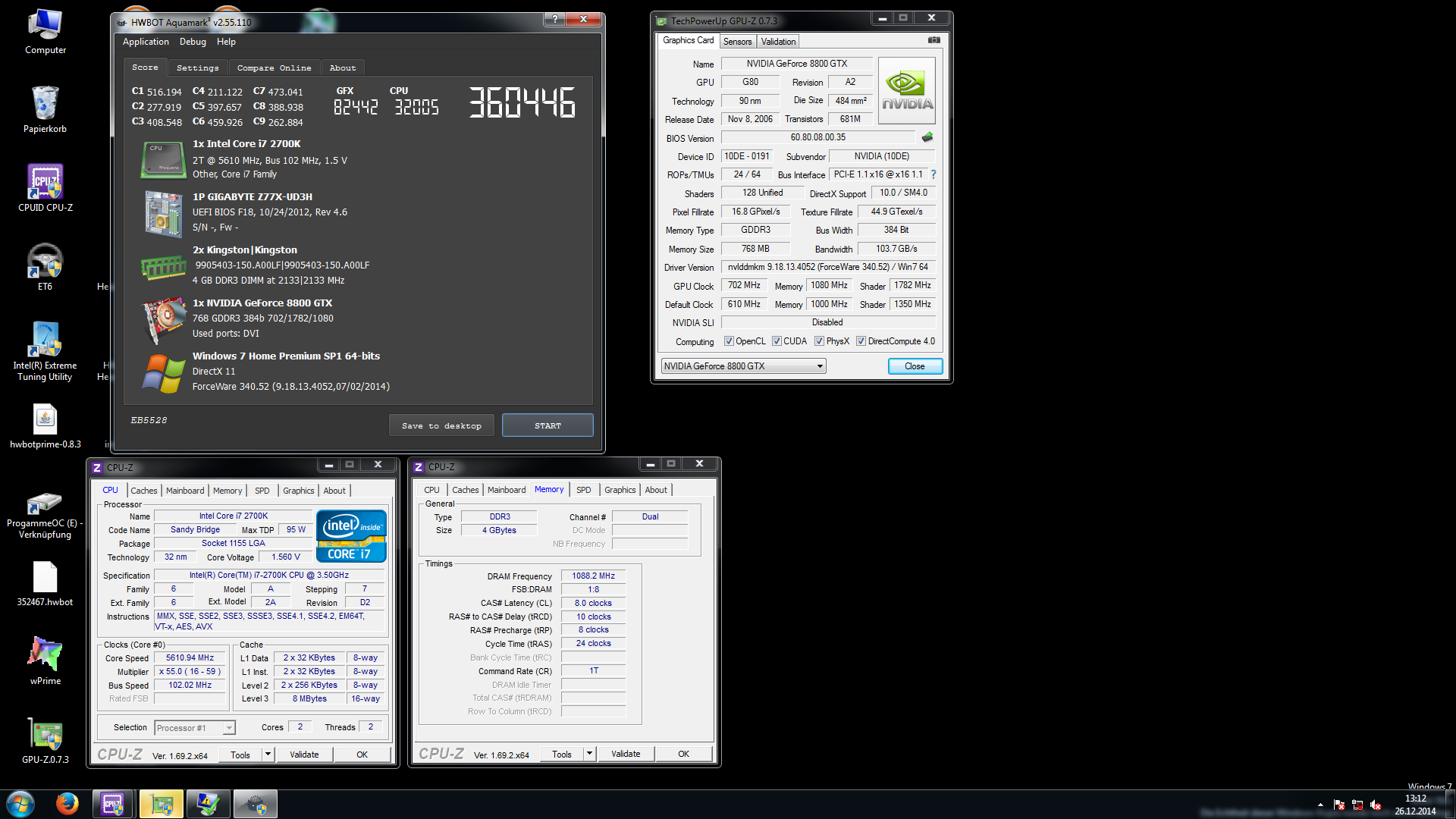Toggle the DirectCompute 4.0 checkbox
Viewport: 1456px width, 819px height.
point(861,341)
